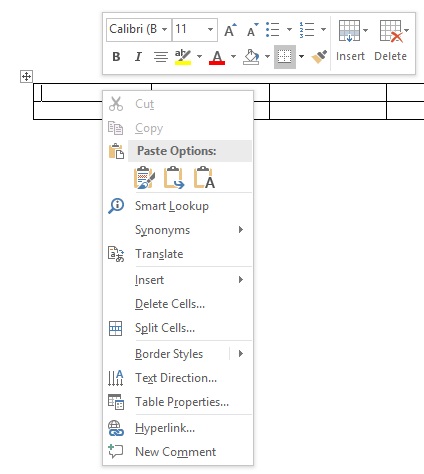Click the Shrink Font icon
424x474 pixels.
click(x=252, y=30)
